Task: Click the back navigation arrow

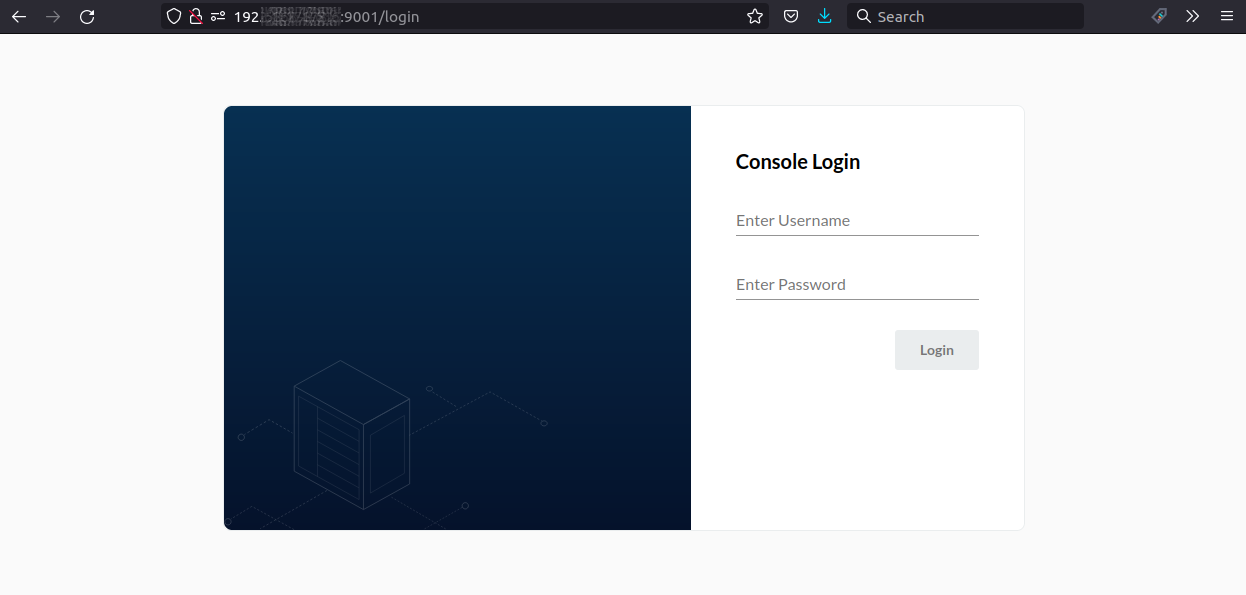Action: (x=19, y=16)
